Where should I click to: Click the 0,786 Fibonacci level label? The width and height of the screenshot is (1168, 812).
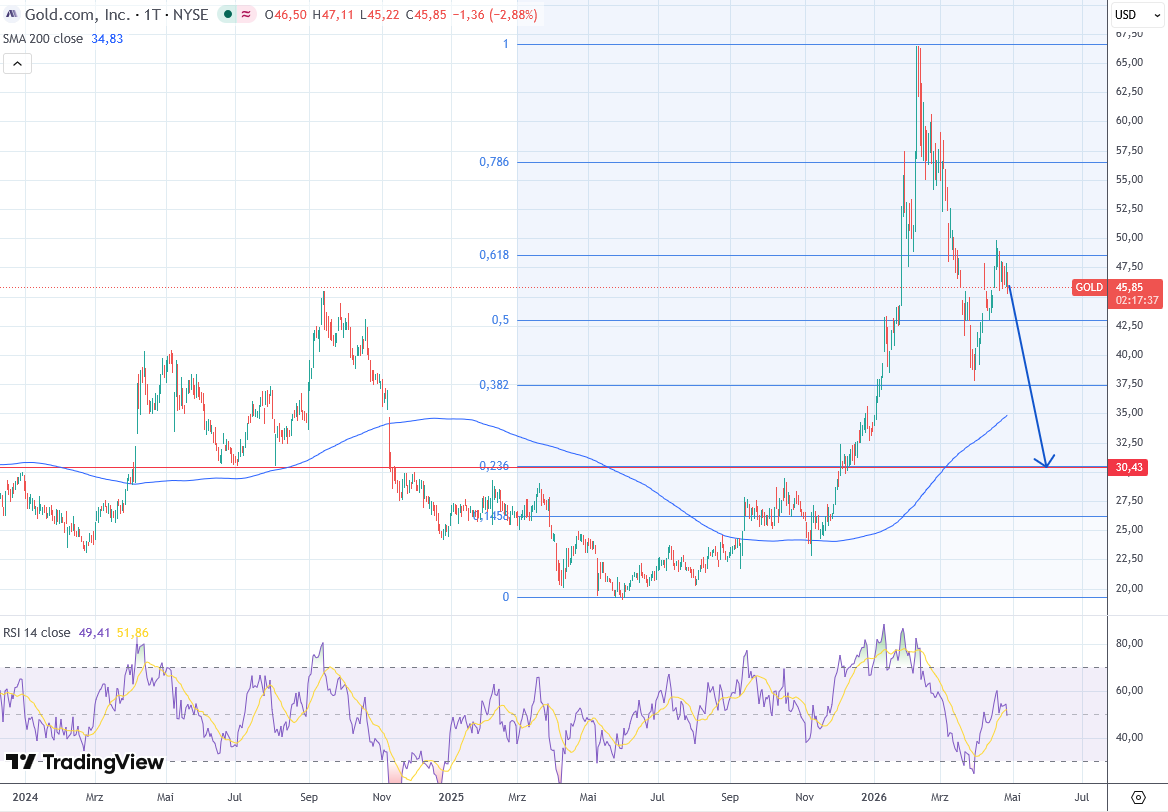pyautogui.click(x=494, y=161)
